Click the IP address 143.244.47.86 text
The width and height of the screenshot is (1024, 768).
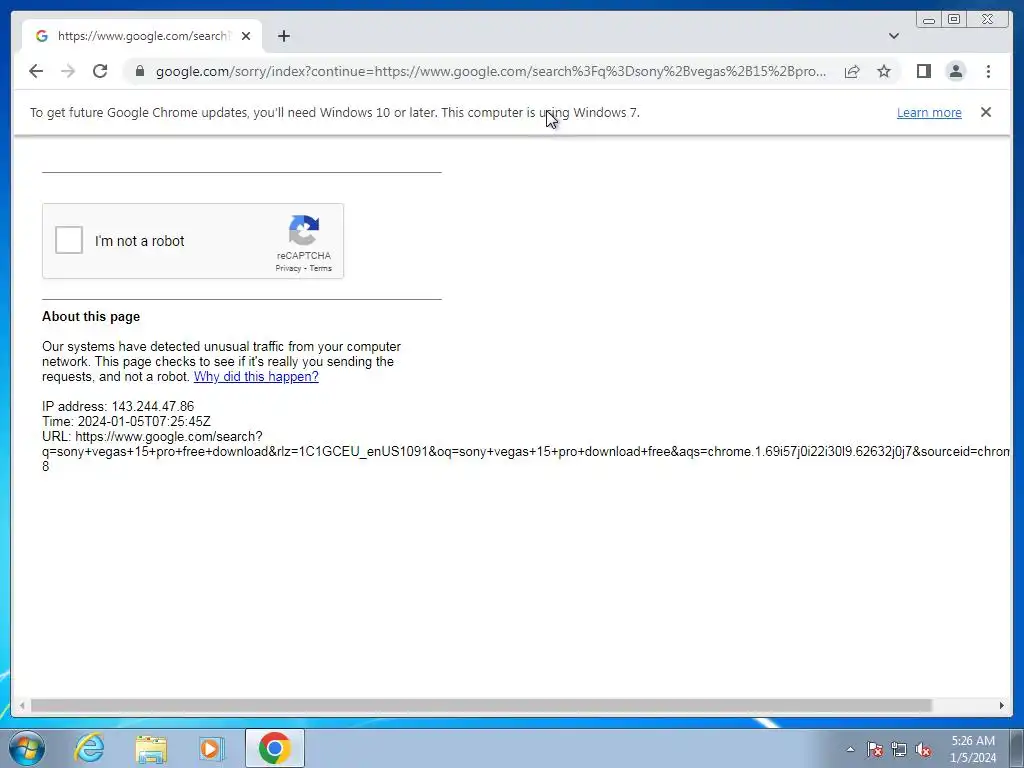[x=118, y=407]
